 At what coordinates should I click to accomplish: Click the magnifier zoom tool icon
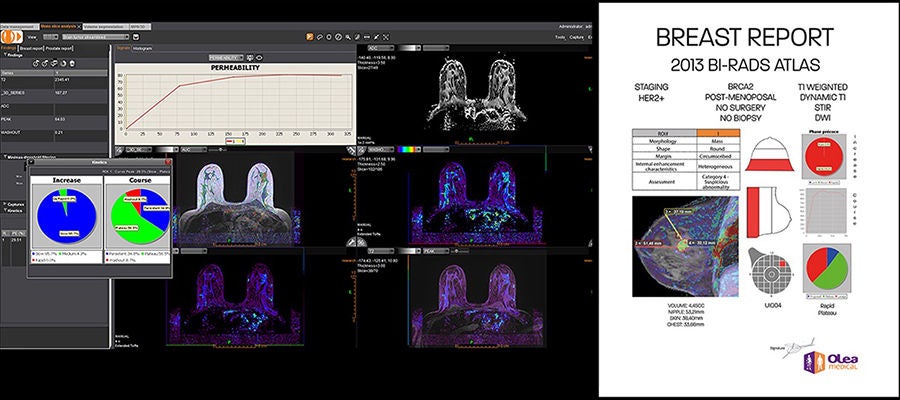(348, 37)
